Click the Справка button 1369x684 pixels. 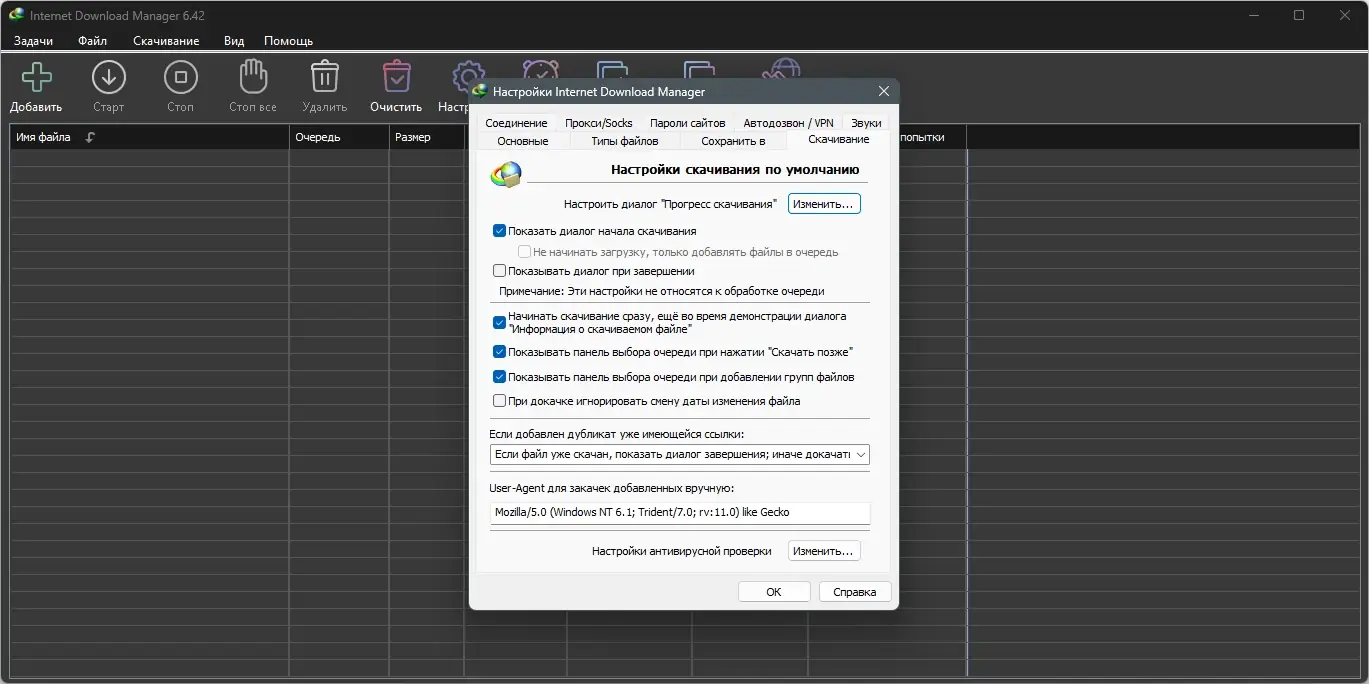[855, 592]
